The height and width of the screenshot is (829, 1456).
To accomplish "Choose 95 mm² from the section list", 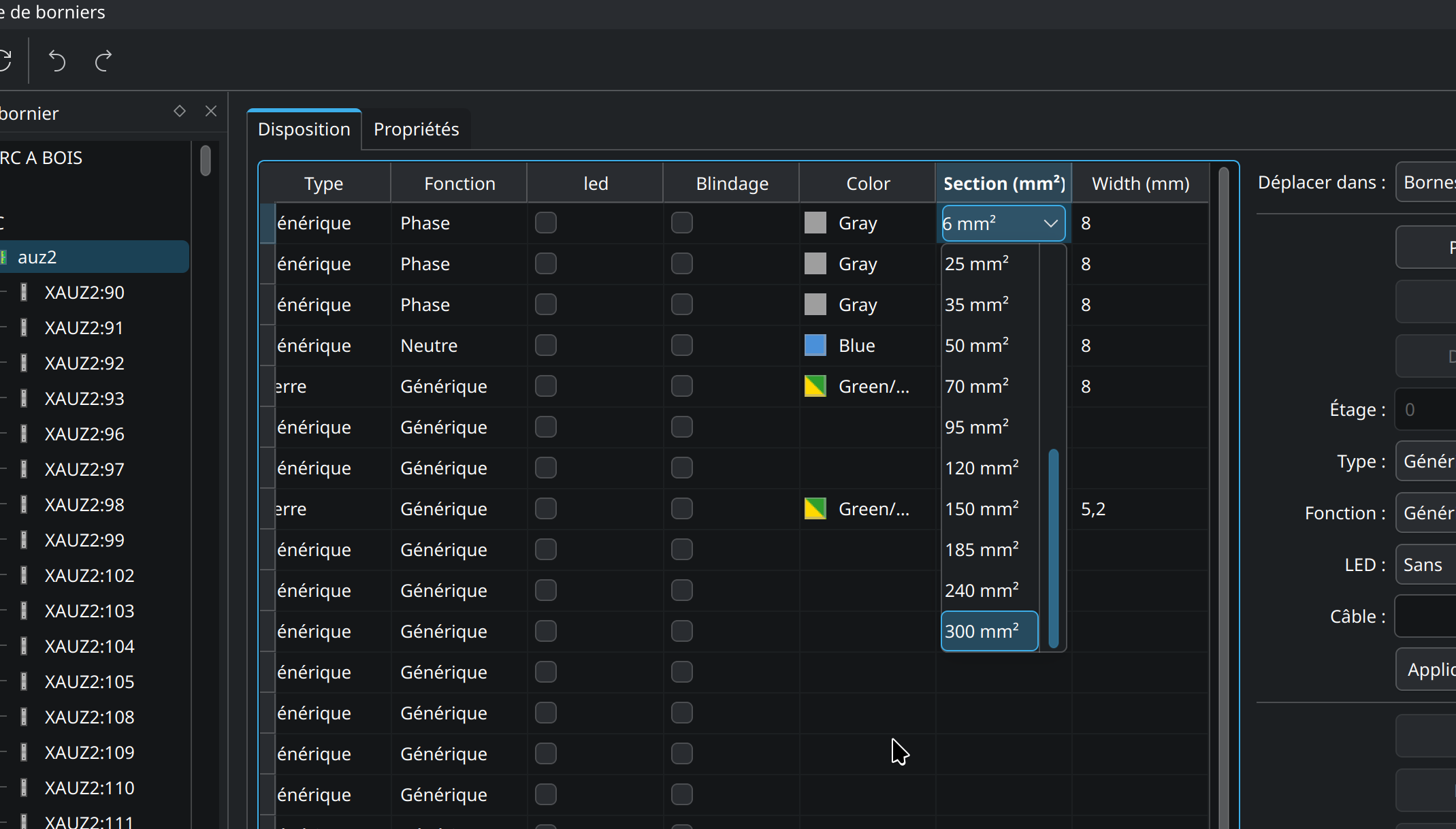I will coord(990,427).
